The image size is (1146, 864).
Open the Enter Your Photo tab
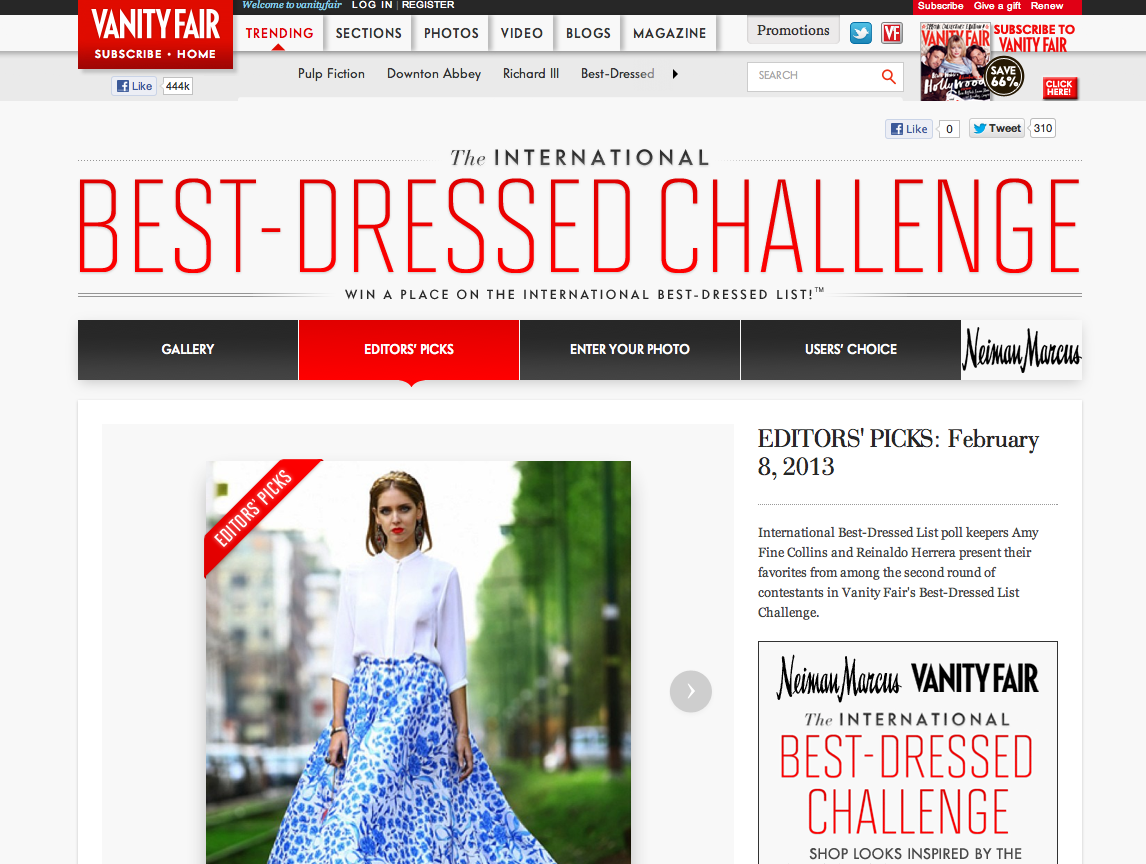[x=629, y=349]
